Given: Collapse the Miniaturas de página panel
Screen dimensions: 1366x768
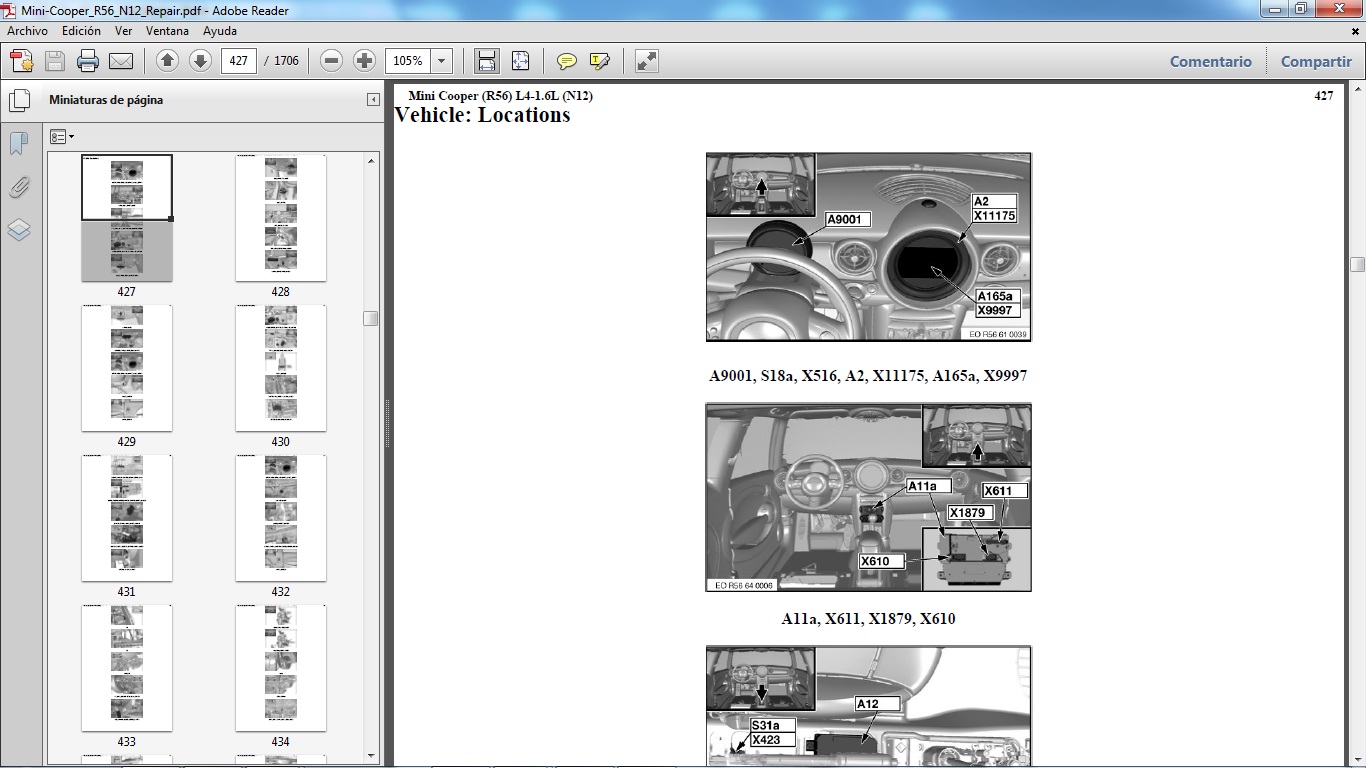Looking at the screenshot, I should [373, 100].
